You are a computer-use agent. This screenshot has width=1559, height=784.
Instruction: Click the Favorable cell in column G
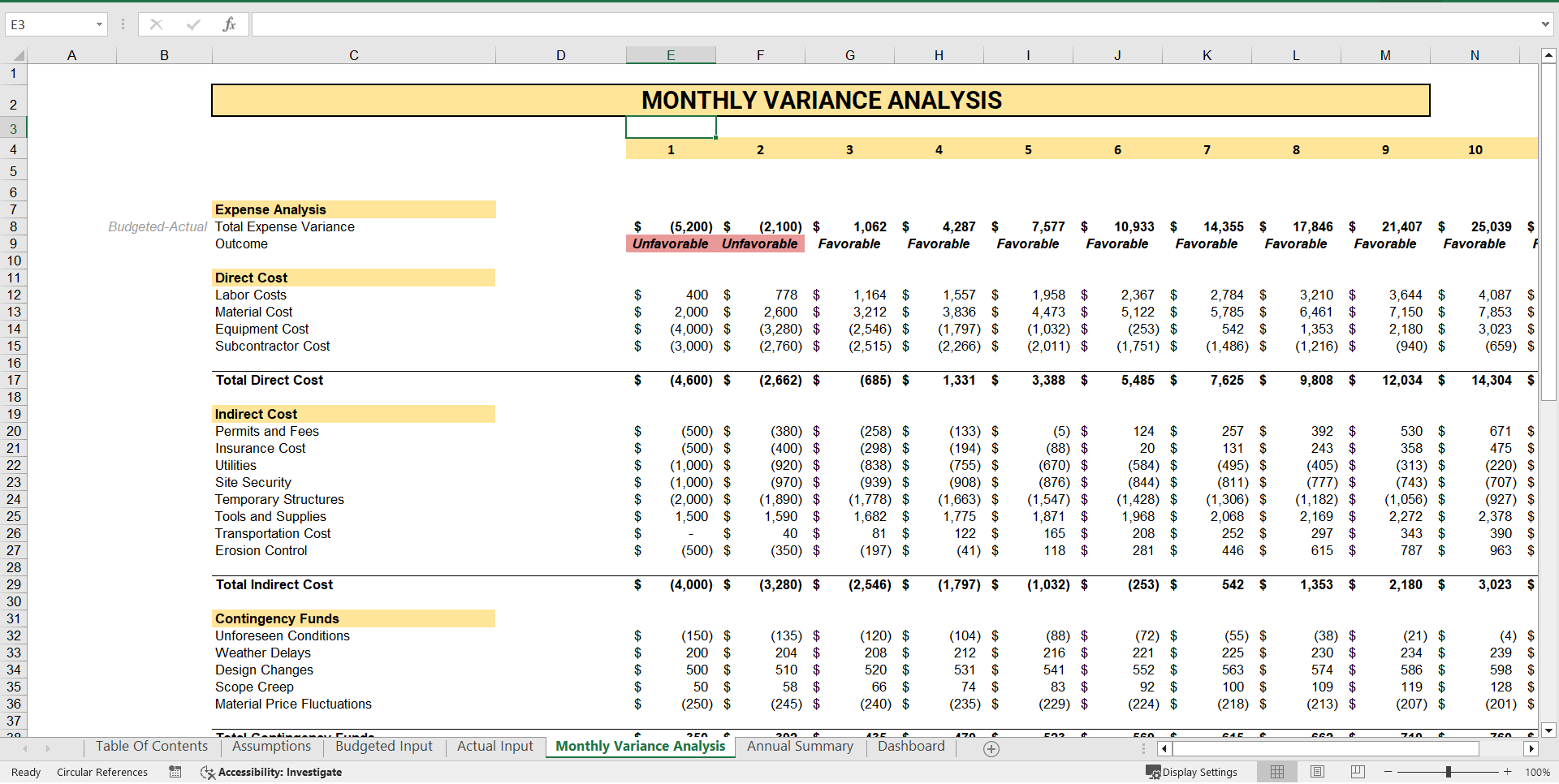(x=849, y=243)
